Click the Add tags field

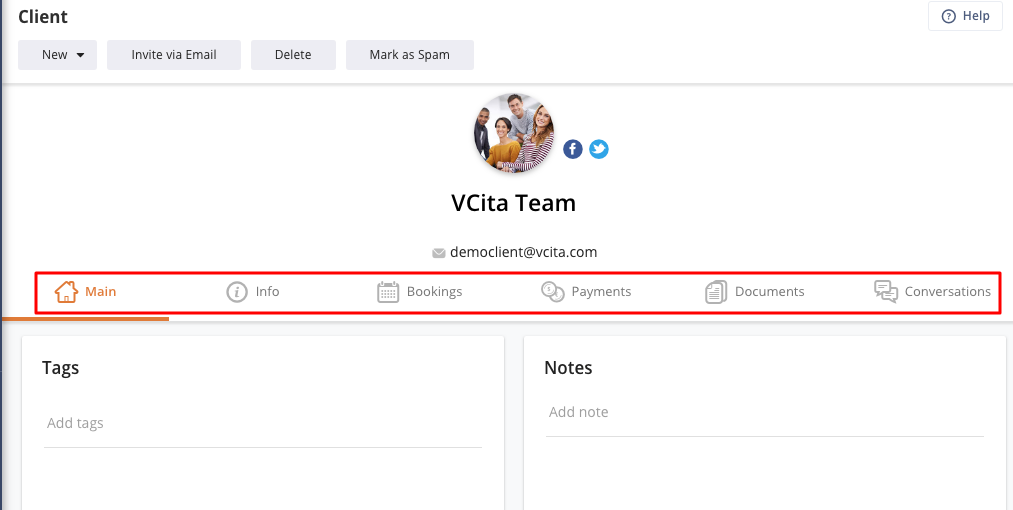[263, 423]
